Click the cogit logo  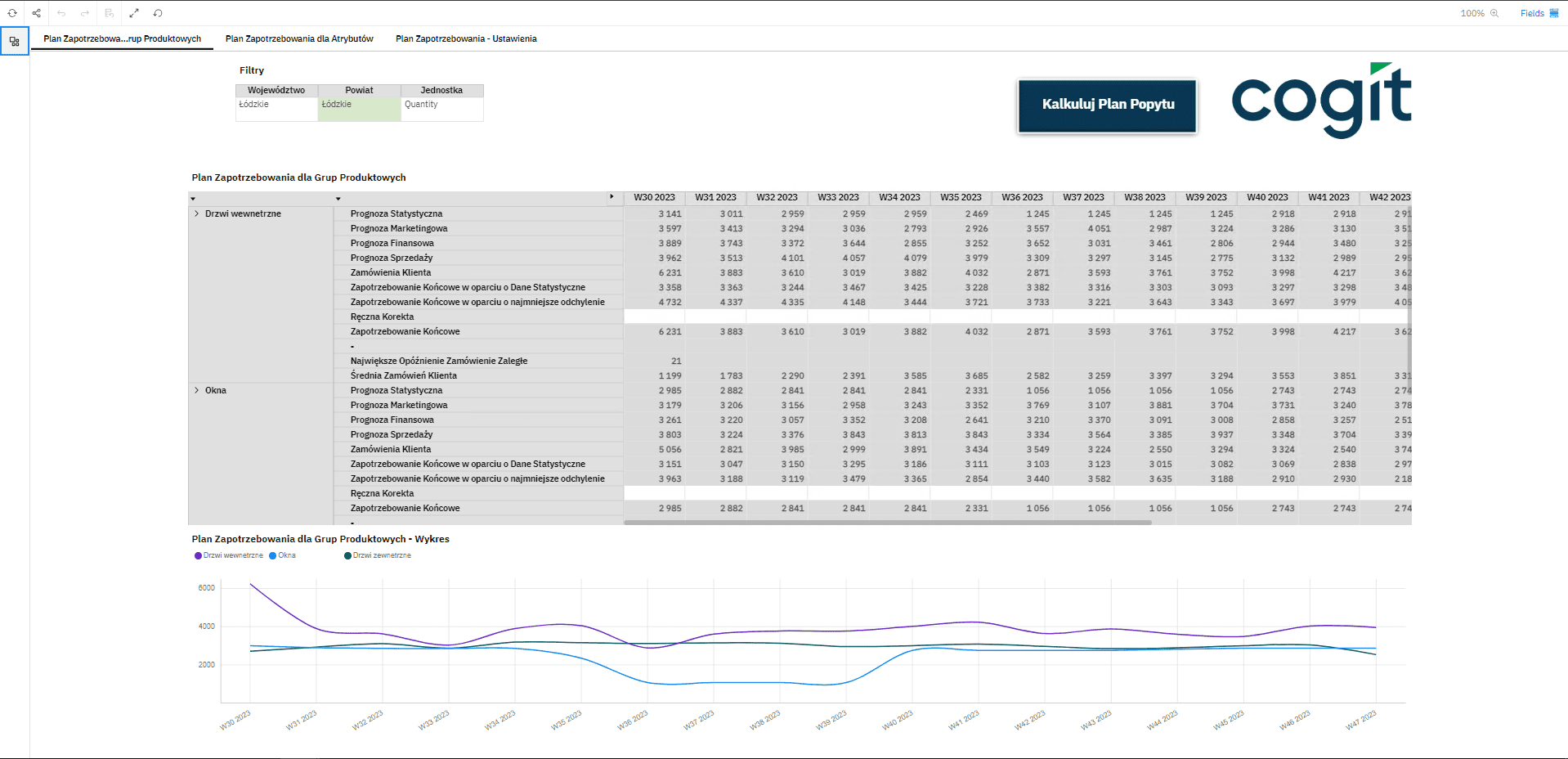(1321, 101)
